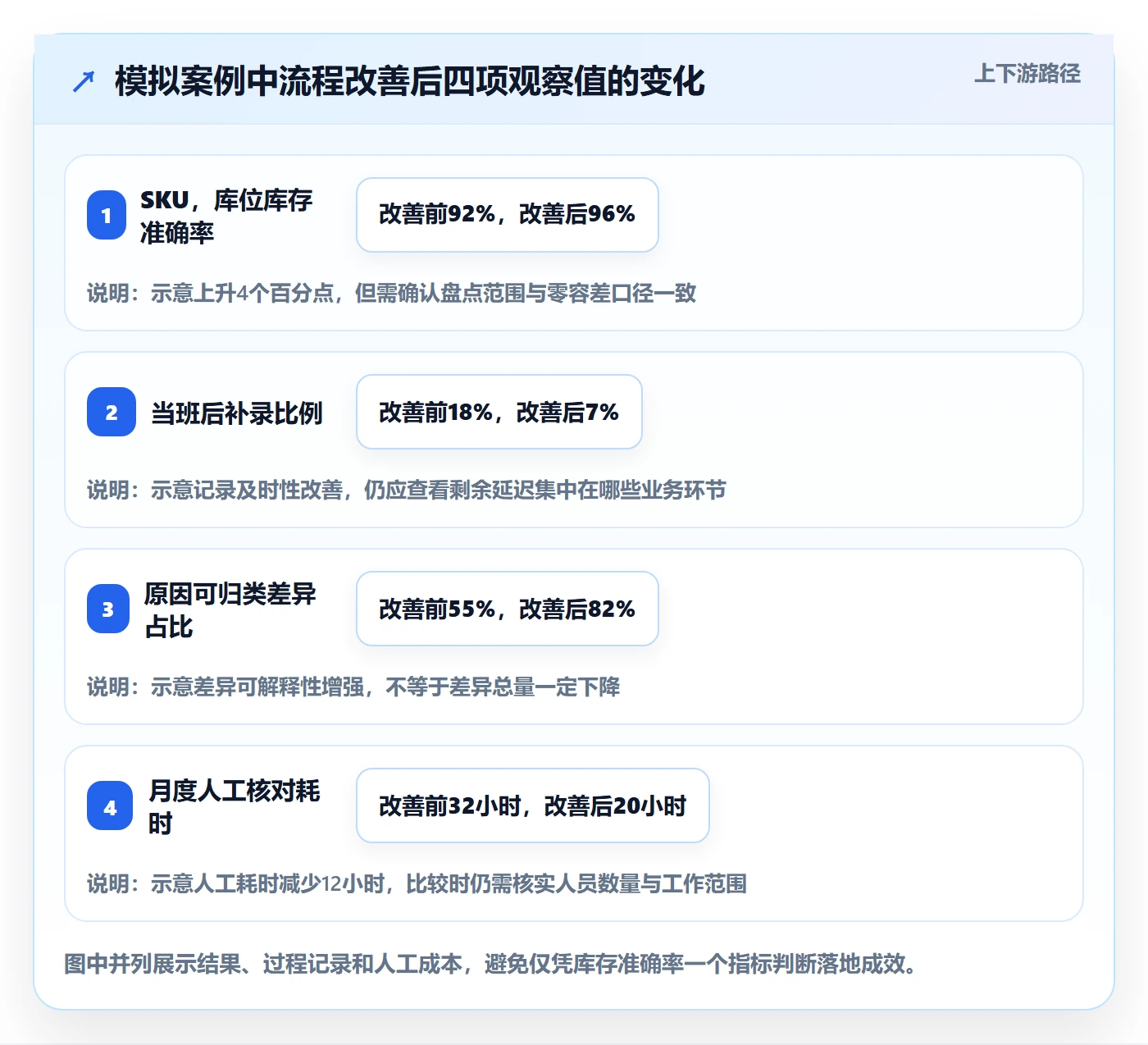Screen dimensions: 1148x1045
Task: Click the number 3 badge icon
Action: (x=108, y=609)
